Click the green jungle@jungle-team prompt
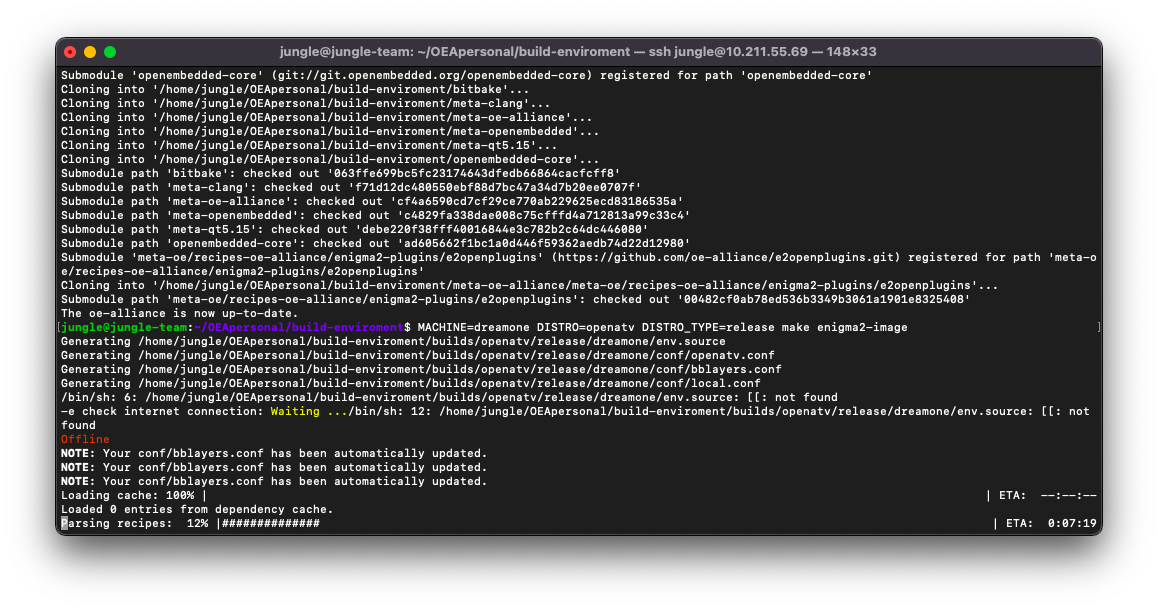The width and height of the screenshot is (1158, 609). (x=124, y=327)
